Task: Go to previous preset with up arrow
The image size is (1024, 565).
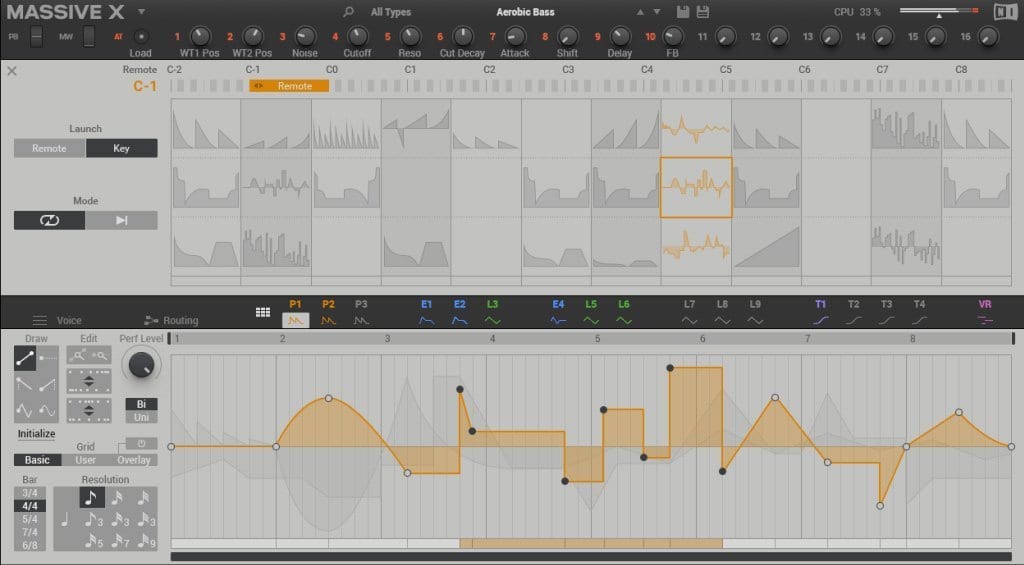Action: (x=640, y=12)
